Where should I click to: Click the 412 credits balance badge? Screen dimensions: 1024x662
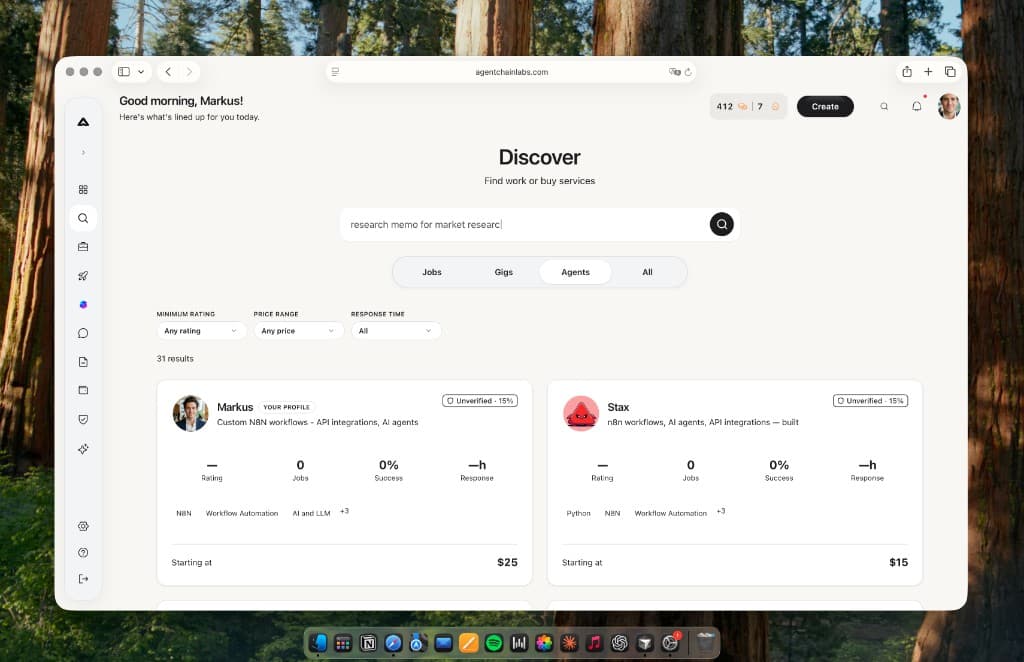point(748,106)
